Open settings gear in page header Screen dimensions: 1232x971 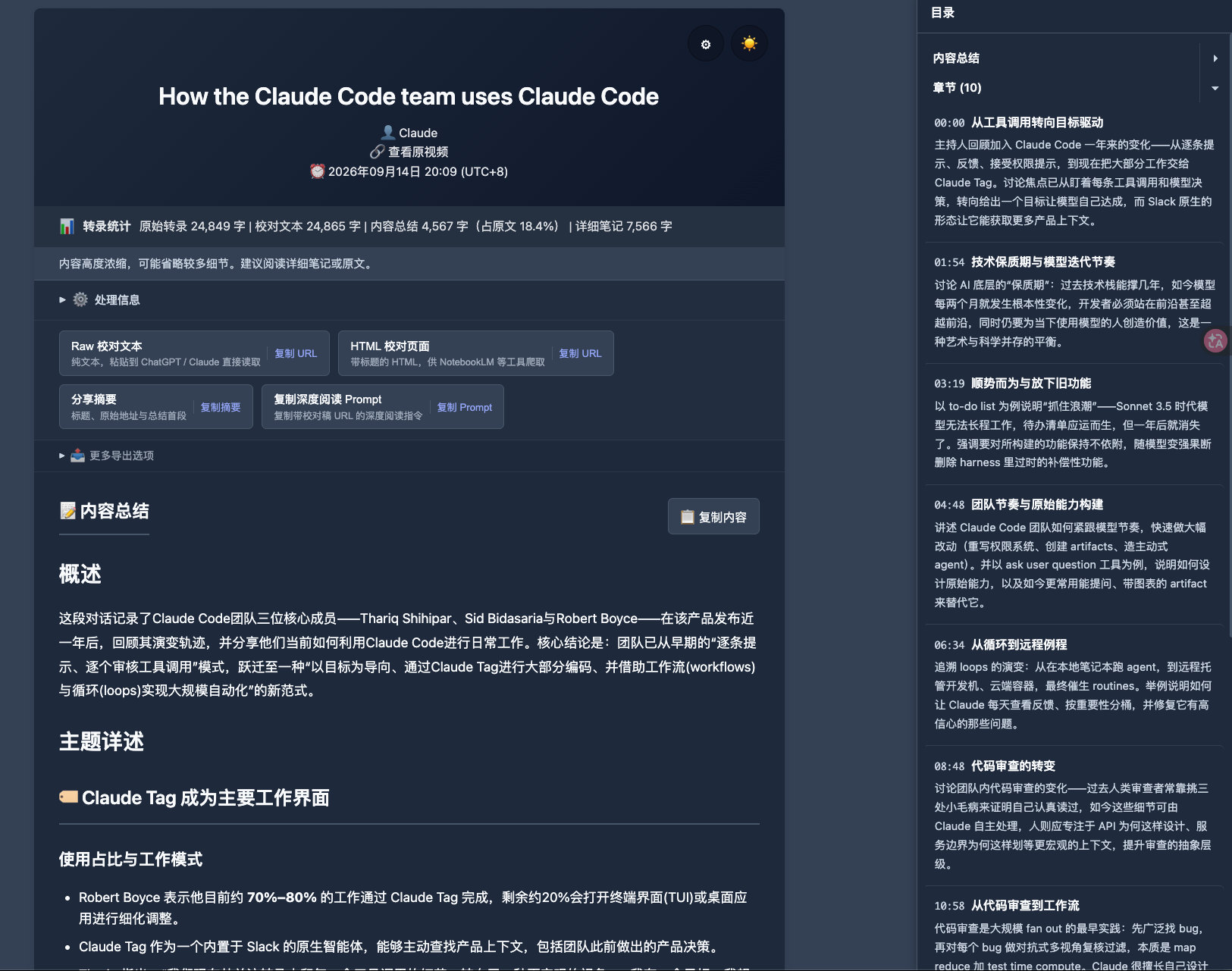click(x=706, y=44)
